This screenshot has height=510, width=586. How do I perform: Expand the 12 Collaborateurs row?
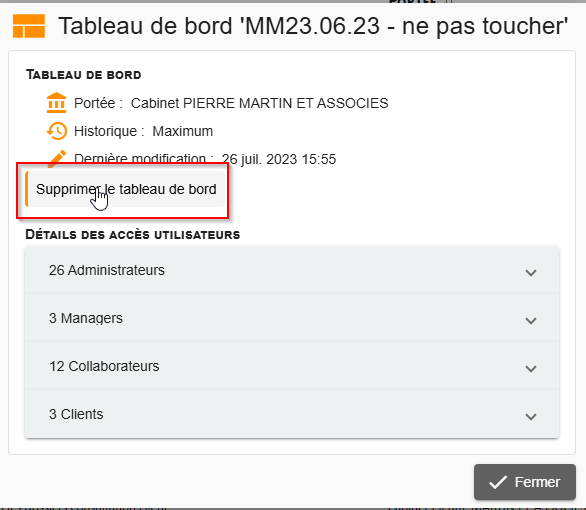292,366
